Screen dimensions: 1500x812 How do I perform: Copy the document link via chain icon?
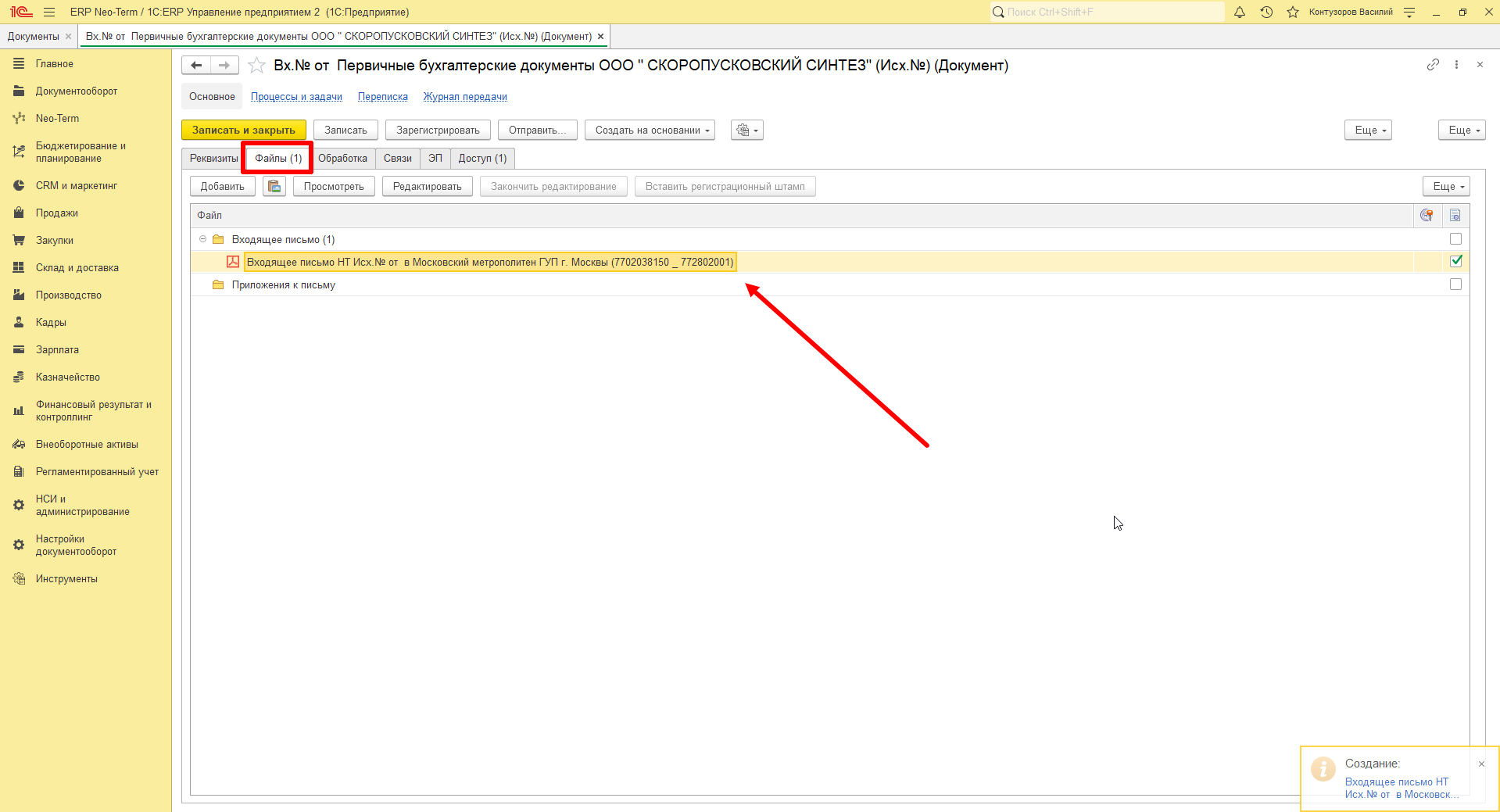click(x=1433, y=65)
